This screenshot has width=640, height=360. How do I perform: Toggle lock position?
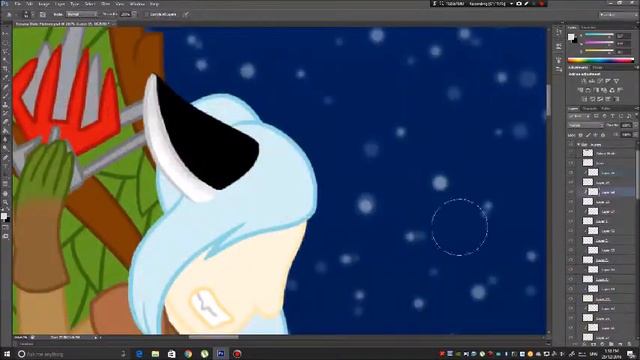pos(596,135)
